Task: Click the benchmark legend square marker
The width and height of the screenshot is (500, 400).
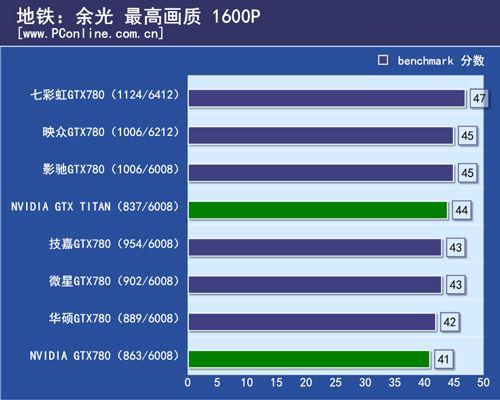Action: pos(383,60)
